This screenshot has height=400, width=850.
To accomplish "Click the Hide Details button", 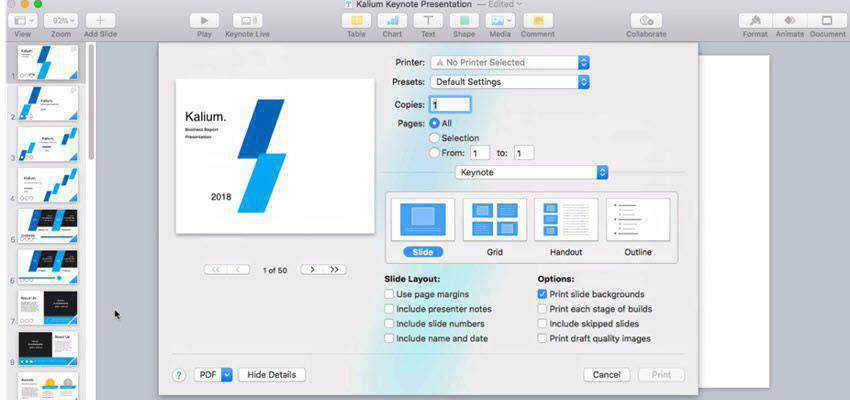I will [272, 375].
